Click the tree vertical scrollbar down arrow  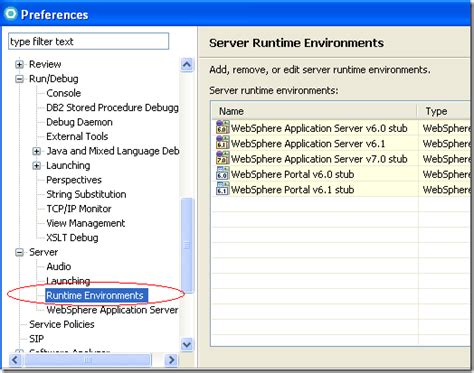(187, 344)
